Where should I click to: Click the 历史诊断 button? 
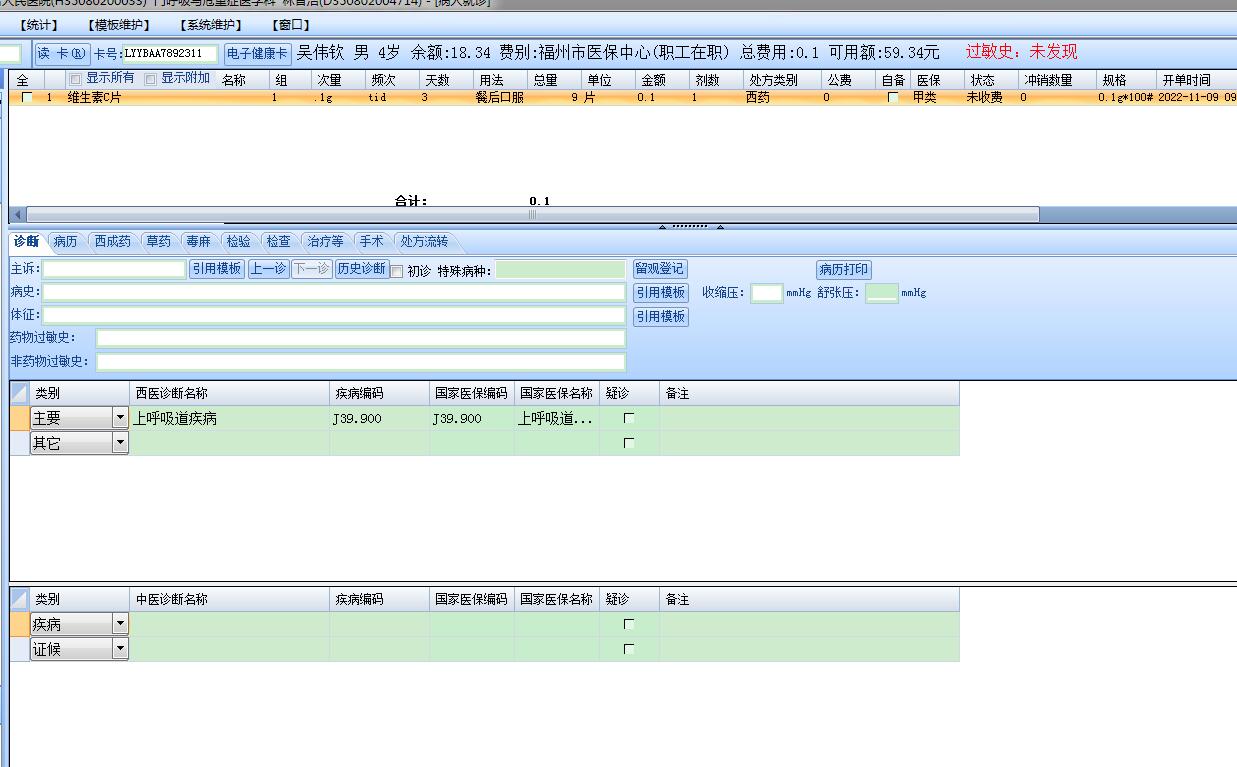coord(361,269)
